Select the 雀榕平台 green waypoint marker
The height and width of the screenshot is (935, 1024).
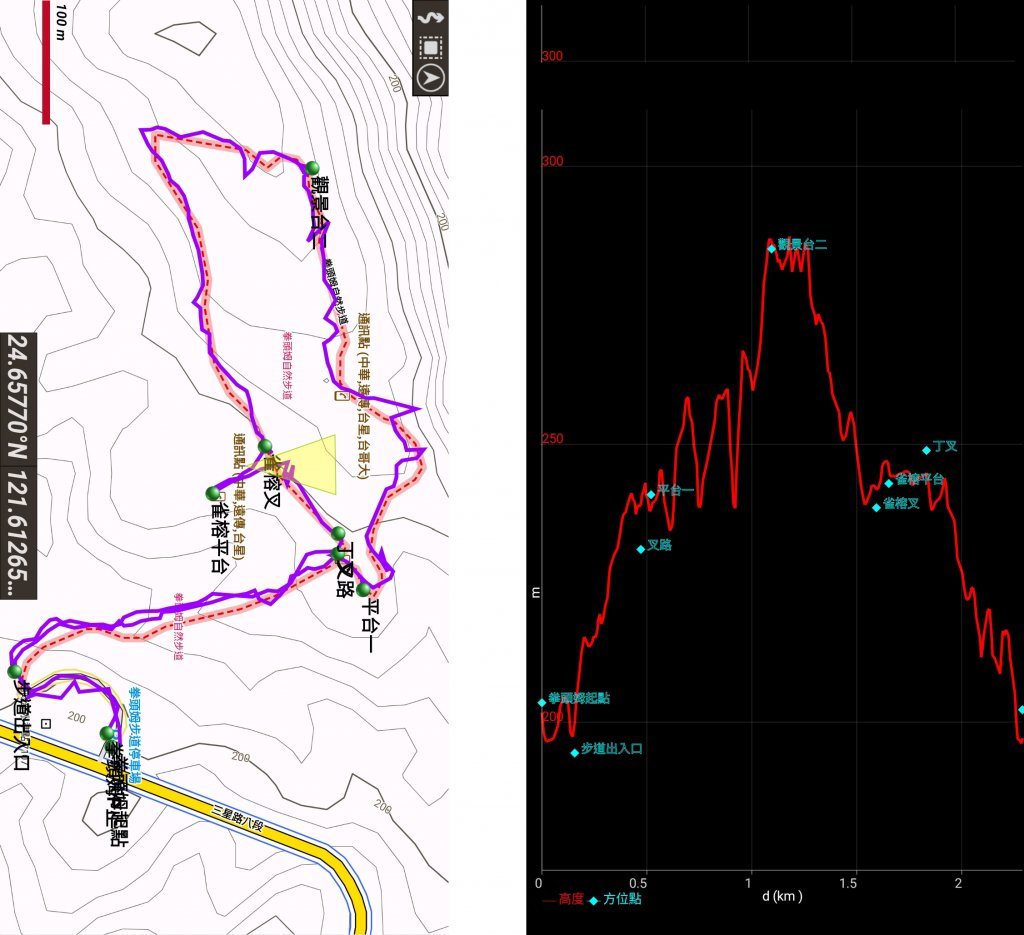[x=212, y=493]
